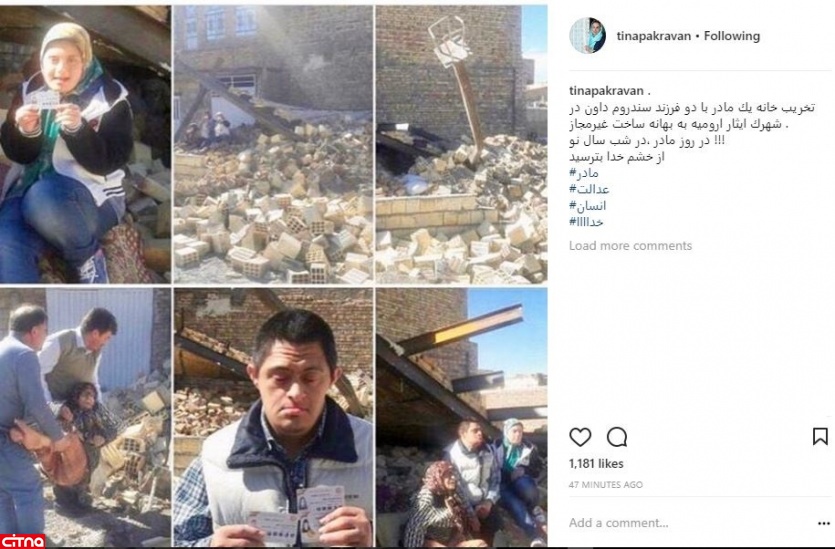Open the hashtag انسان
835x549 pixels.
(587, 206)
